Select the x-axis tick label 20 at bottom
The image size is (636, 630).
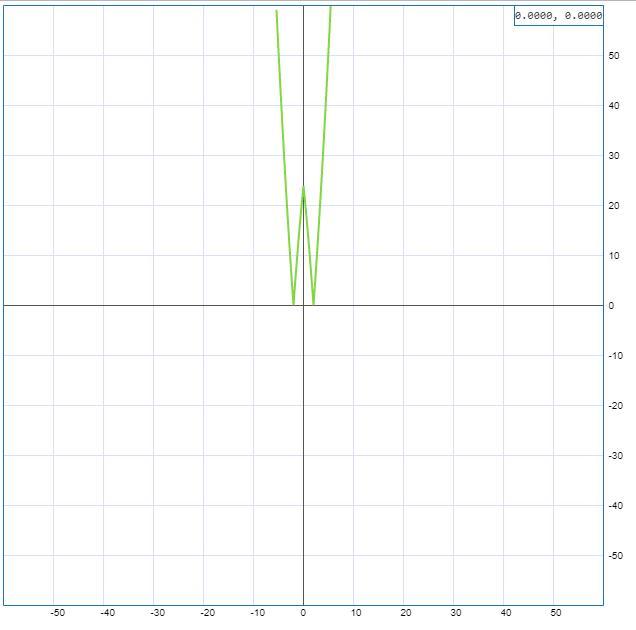point(406,613)
